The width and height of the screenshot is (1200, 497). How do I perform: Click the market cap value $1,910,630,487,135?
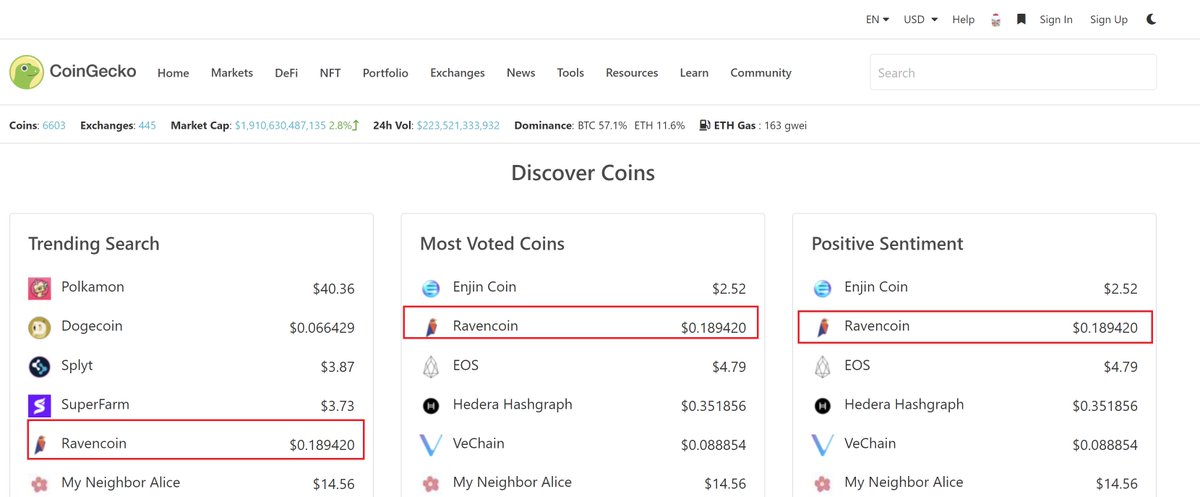pos(281,126)
